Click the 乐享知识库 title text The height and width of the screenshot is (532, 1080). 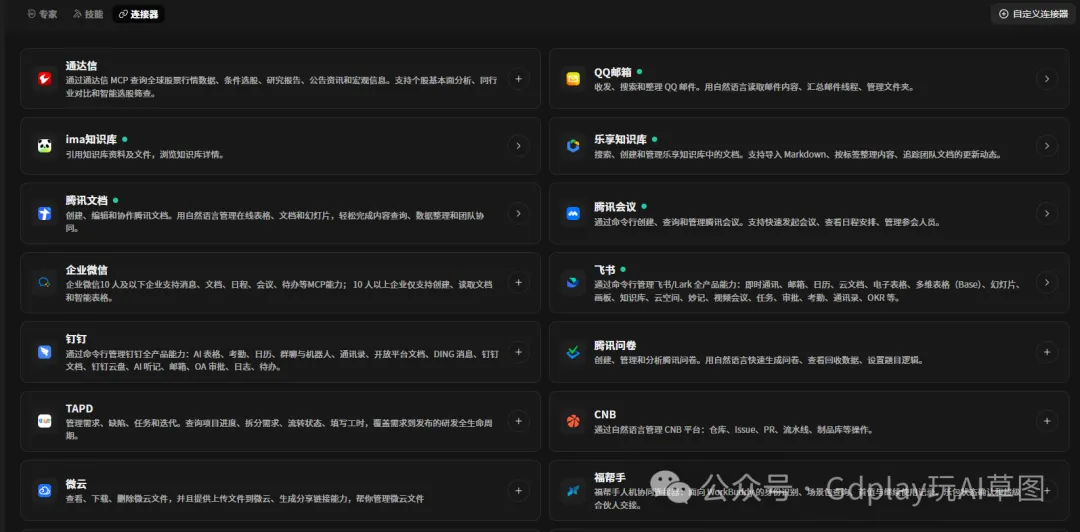(x=621, y=139)
